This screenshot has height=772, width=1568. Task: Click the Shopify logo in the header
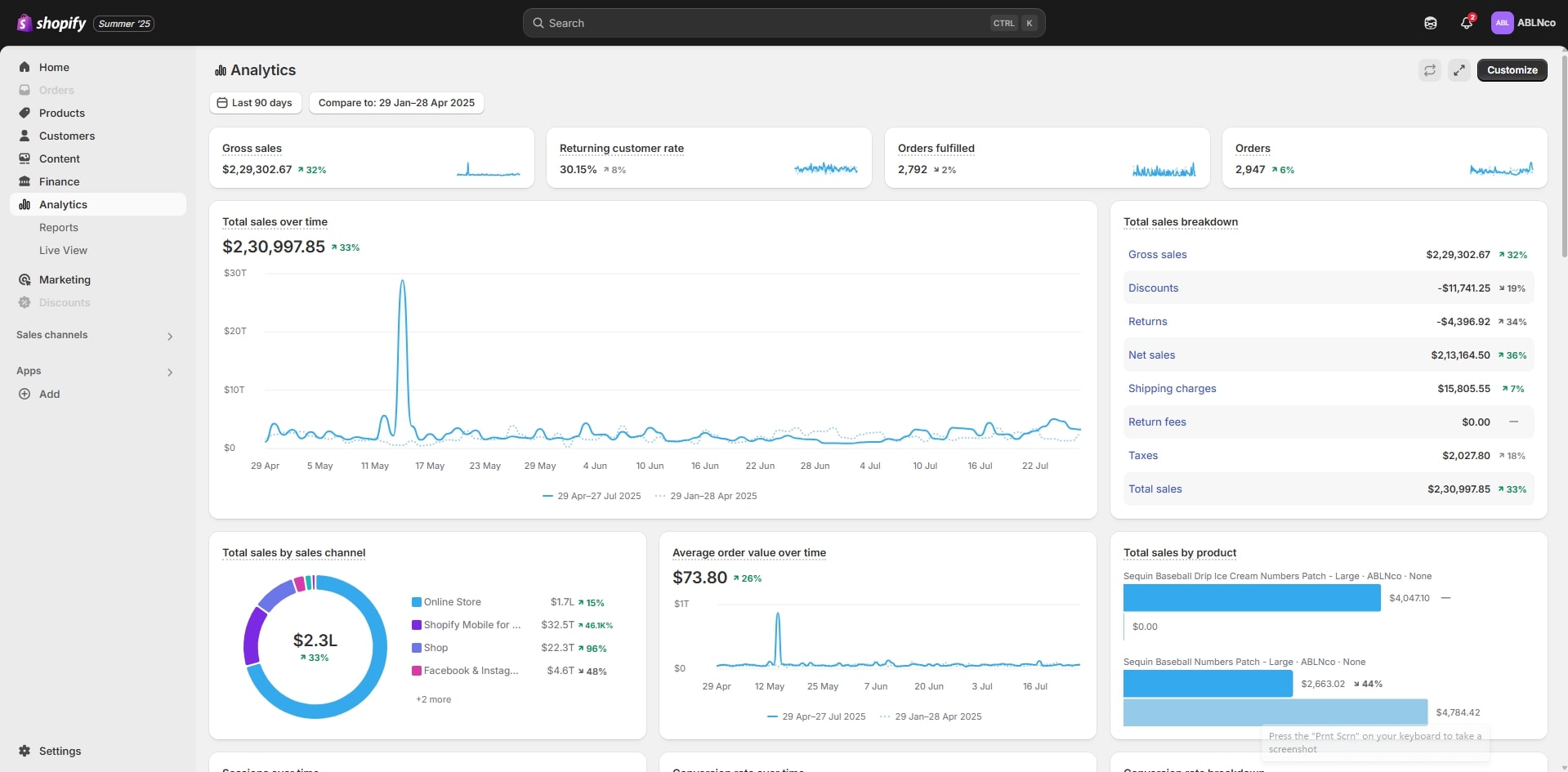[51, 23]
